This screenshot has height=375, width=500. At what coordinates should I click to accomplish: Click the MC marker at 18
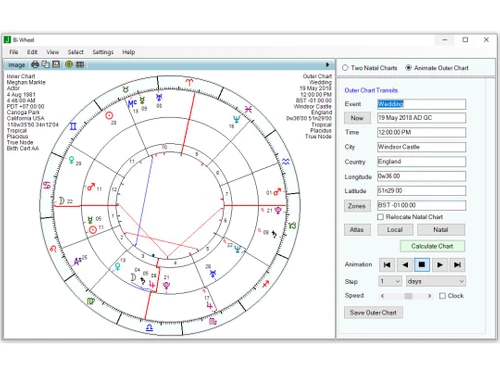(x=132, y=103)
